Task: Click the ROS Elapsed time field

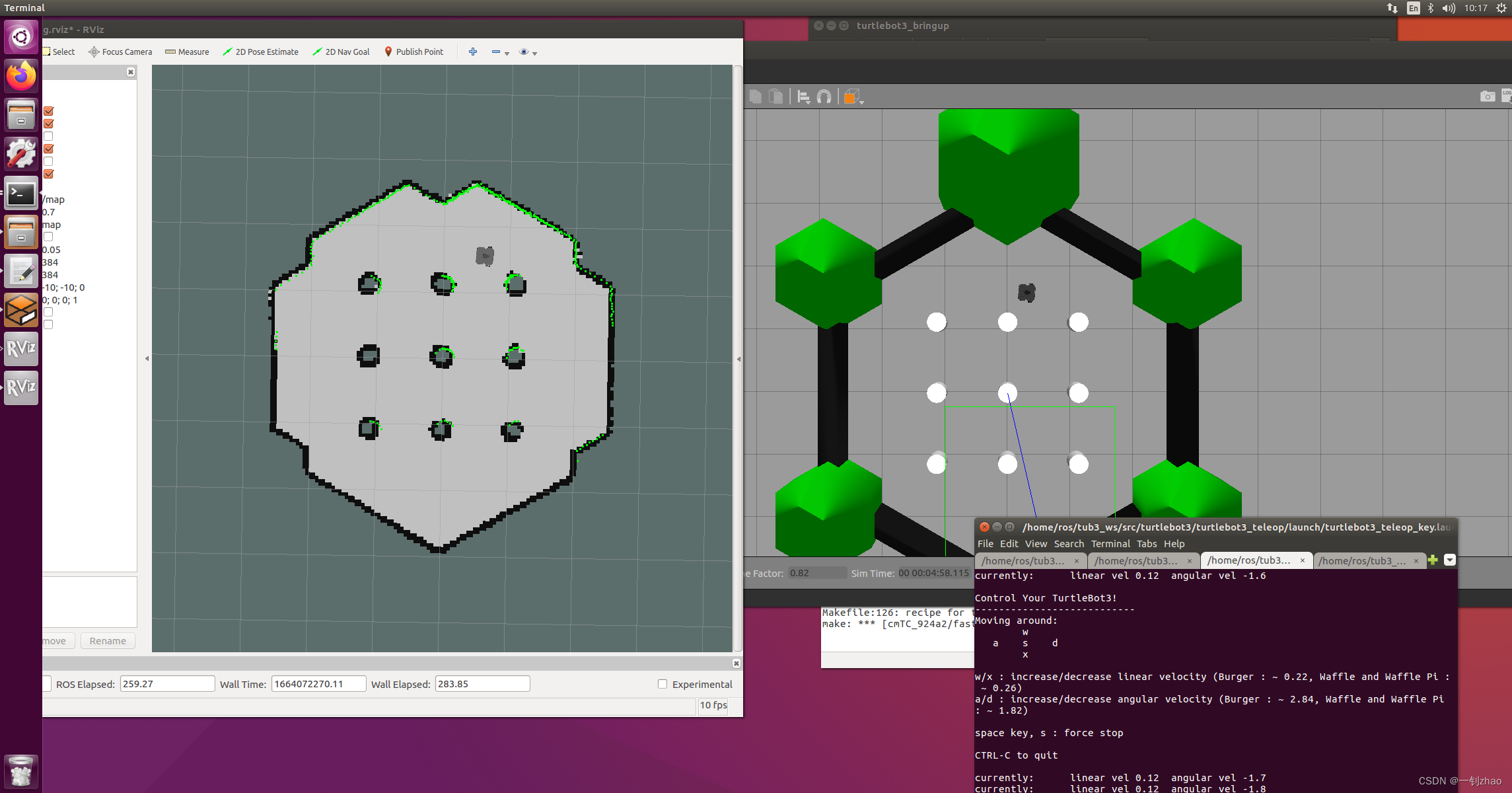Action: pyautogui.click(x=167, y=684)
